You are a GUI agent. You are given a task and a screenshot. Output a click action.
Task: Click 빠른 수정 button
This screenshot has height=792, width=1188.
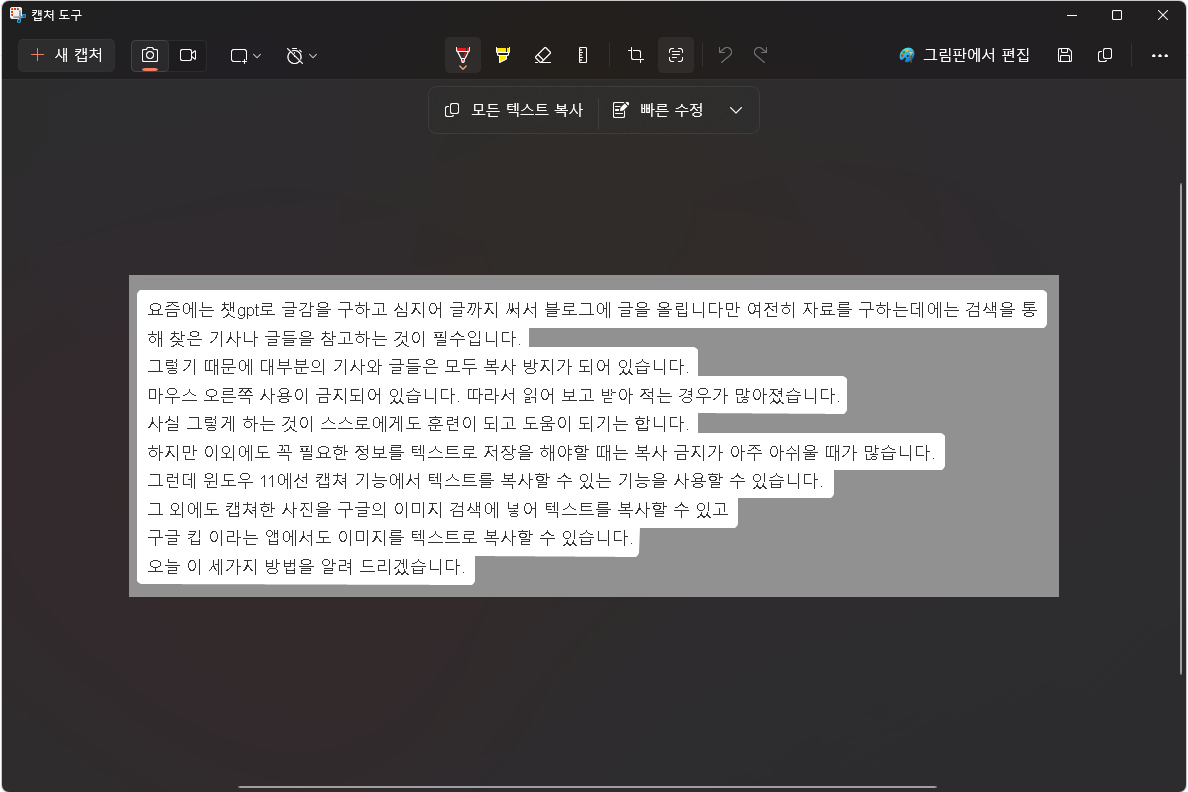click(657, 110)
